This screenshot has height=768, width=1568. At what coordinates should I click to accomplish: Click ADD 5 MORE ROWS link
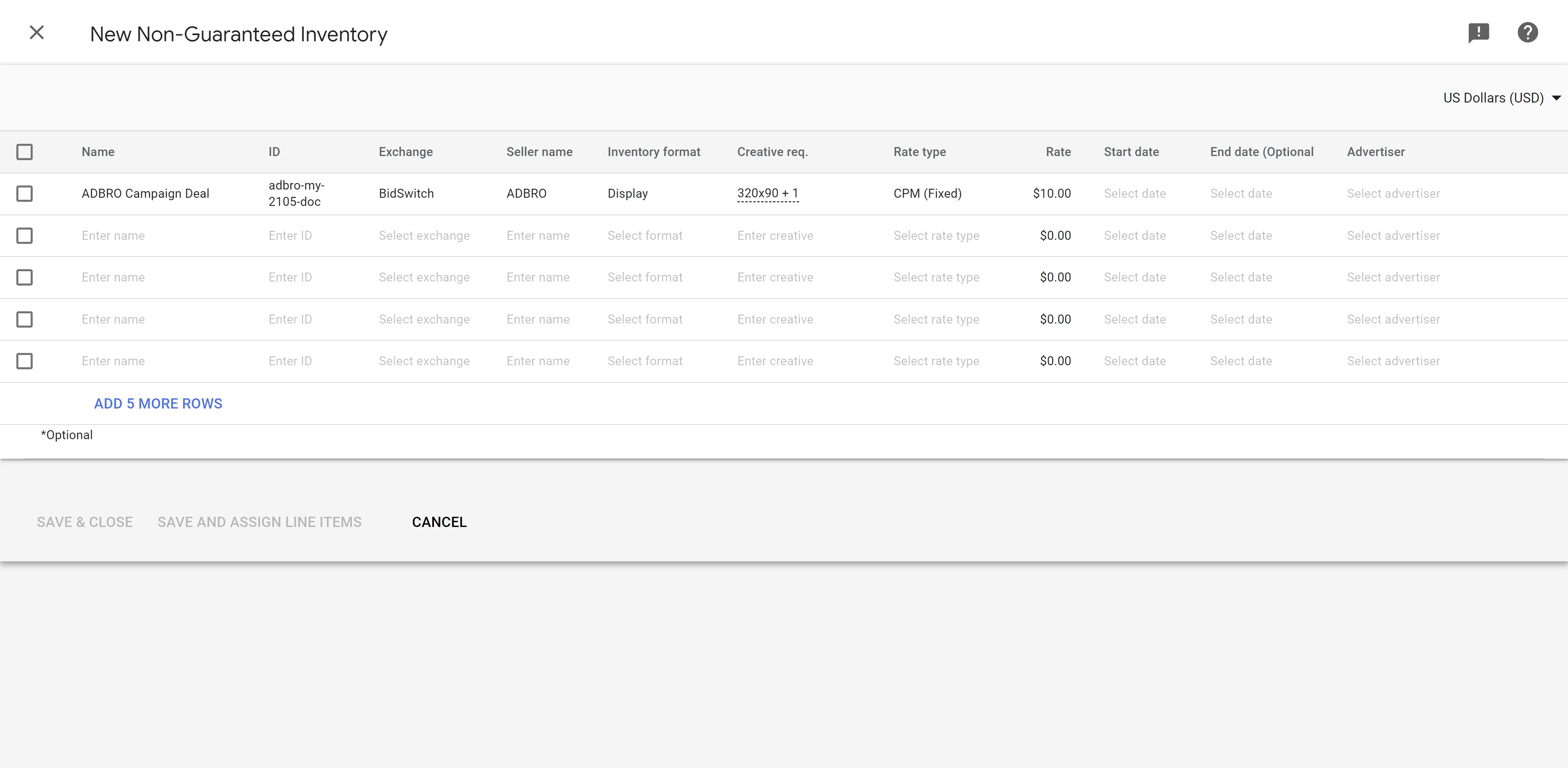pyautogui.click(x=158, y=404)
